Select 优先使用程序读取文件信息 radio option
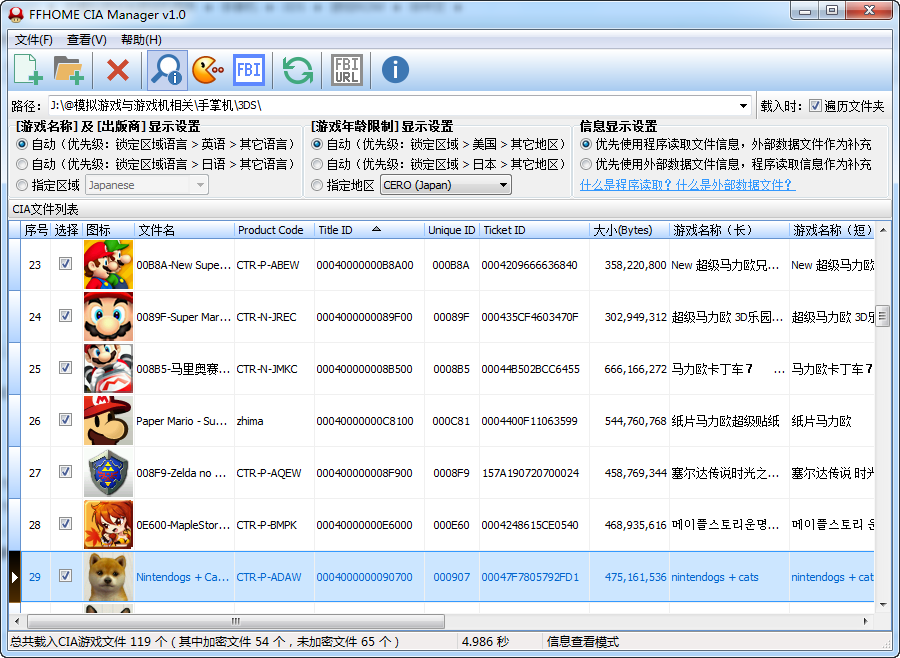 [x=585, y=144]
